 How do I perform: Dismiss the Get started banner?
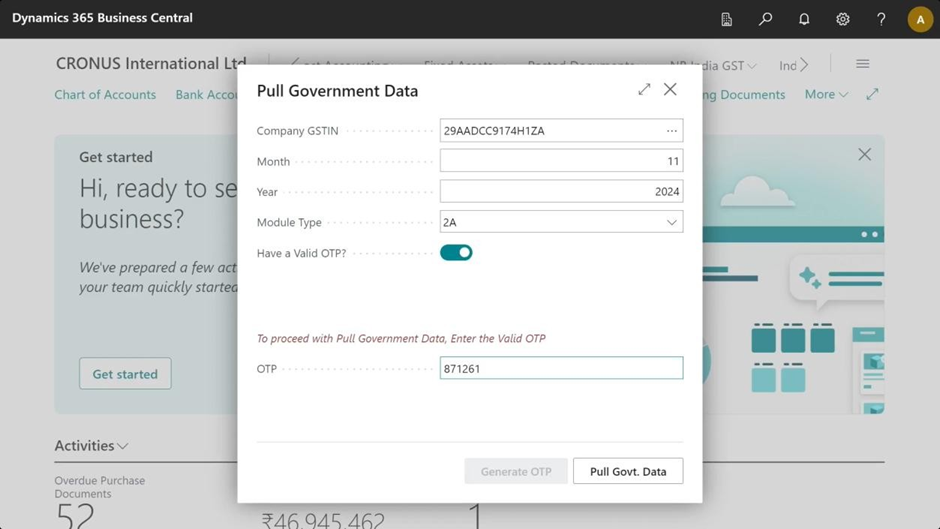click(864, 155)
